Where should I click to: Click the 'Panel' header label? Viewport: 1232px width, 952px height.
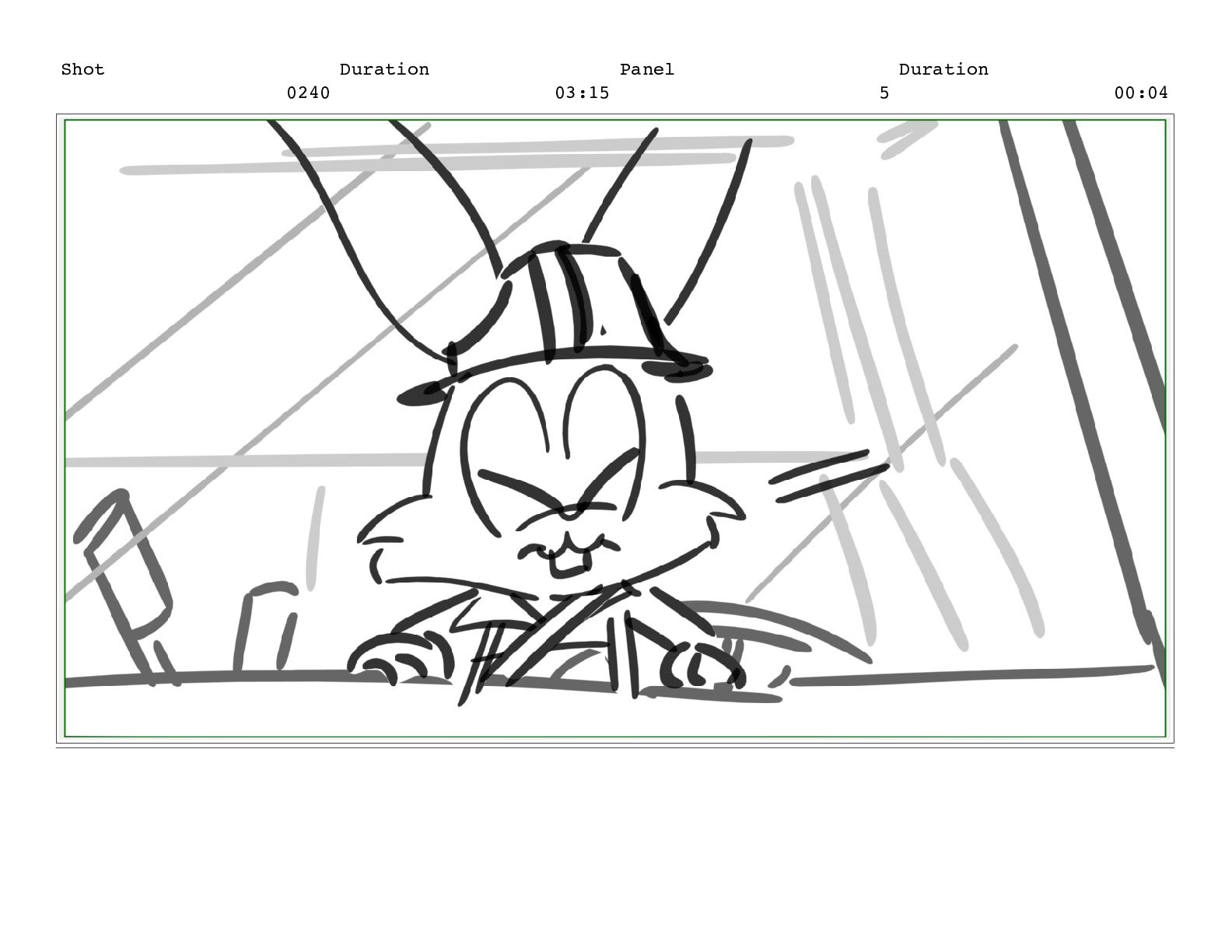click(x=647, y=69)
